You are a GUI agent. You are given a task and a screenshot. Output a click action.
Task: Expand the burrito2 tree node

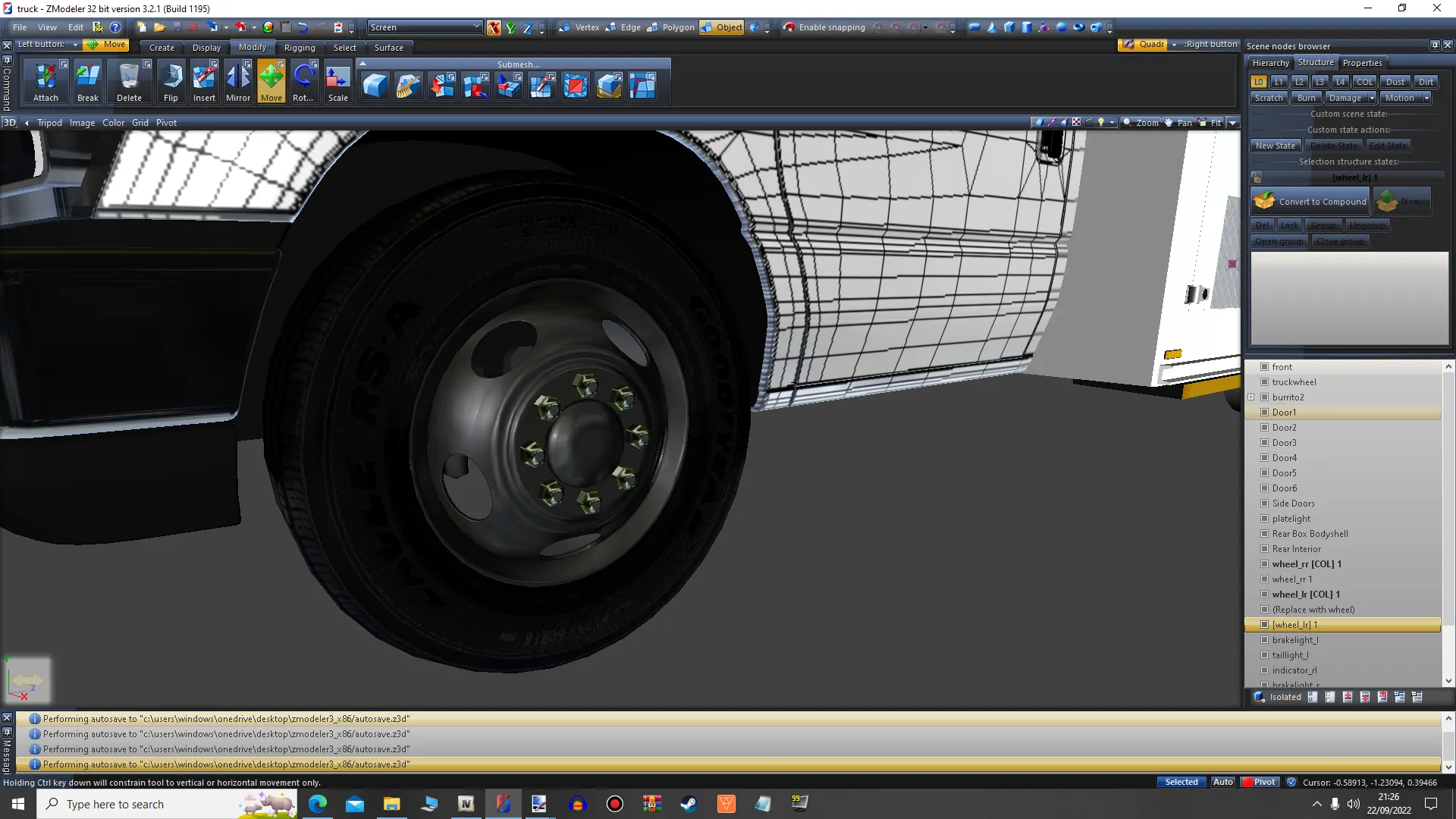click(1251, 397)
